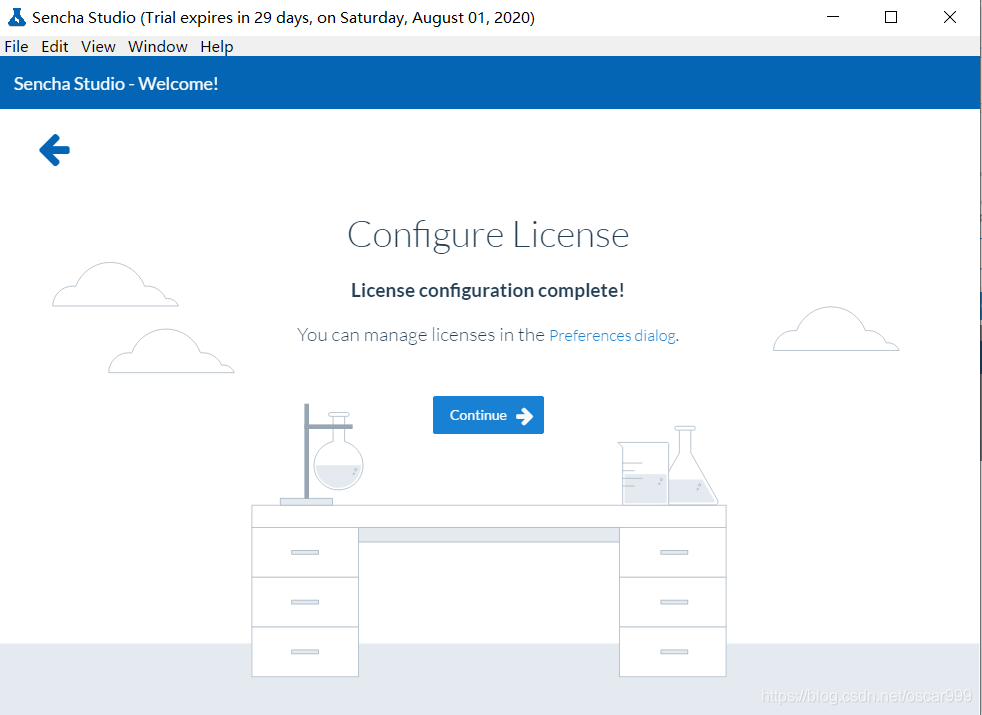Close the Sencha Studio window
This screenshot has height=715, width=982.
click(949, 18)
